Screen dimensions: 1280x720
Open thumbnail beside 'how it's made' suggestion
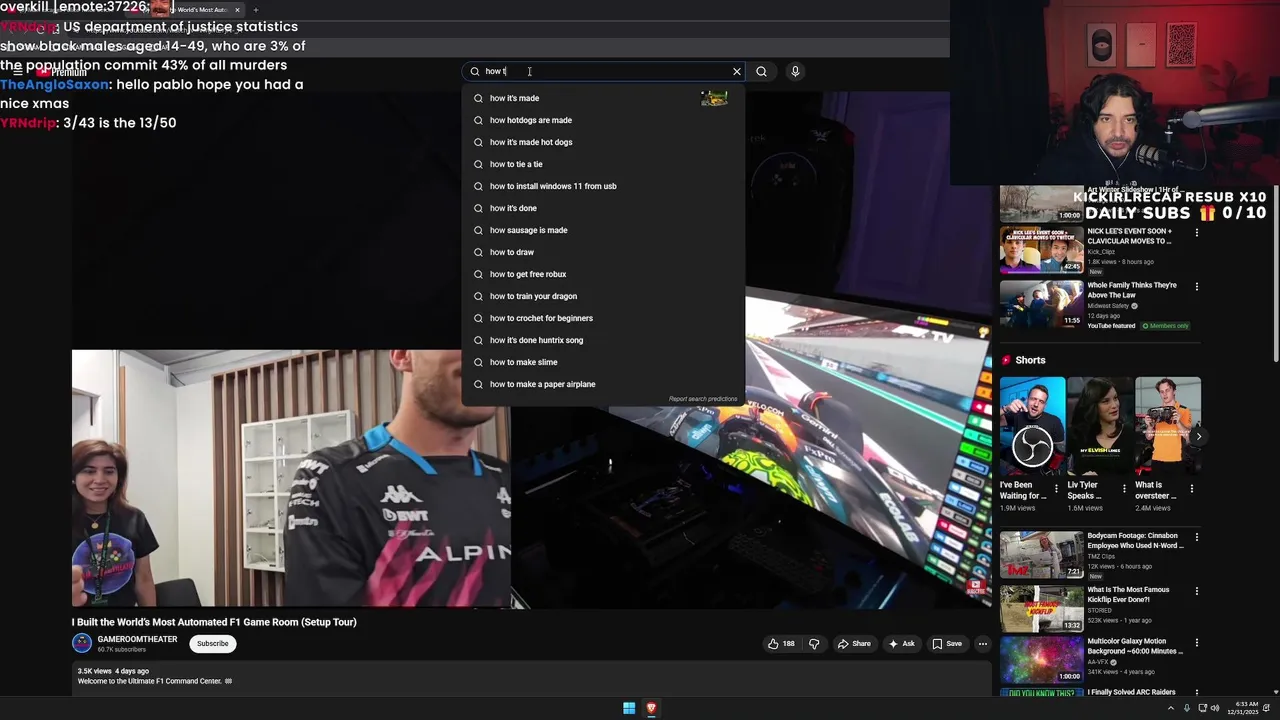point(714,98)
